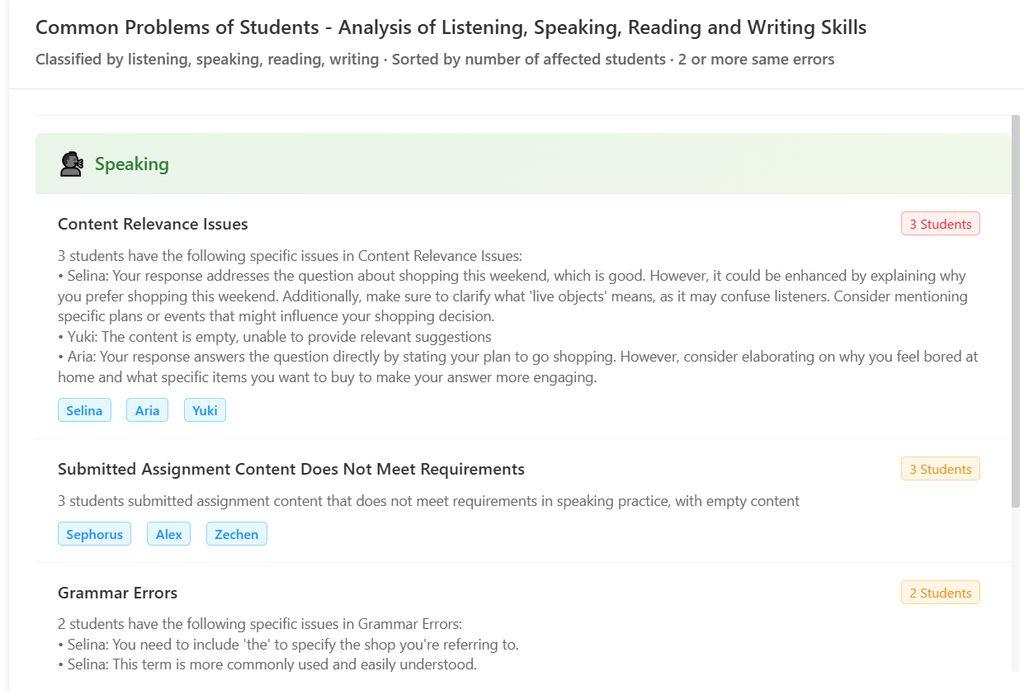
Task: Click the red 3 Students badge beside Content Relevance Issues
Action: coord(940,223)
